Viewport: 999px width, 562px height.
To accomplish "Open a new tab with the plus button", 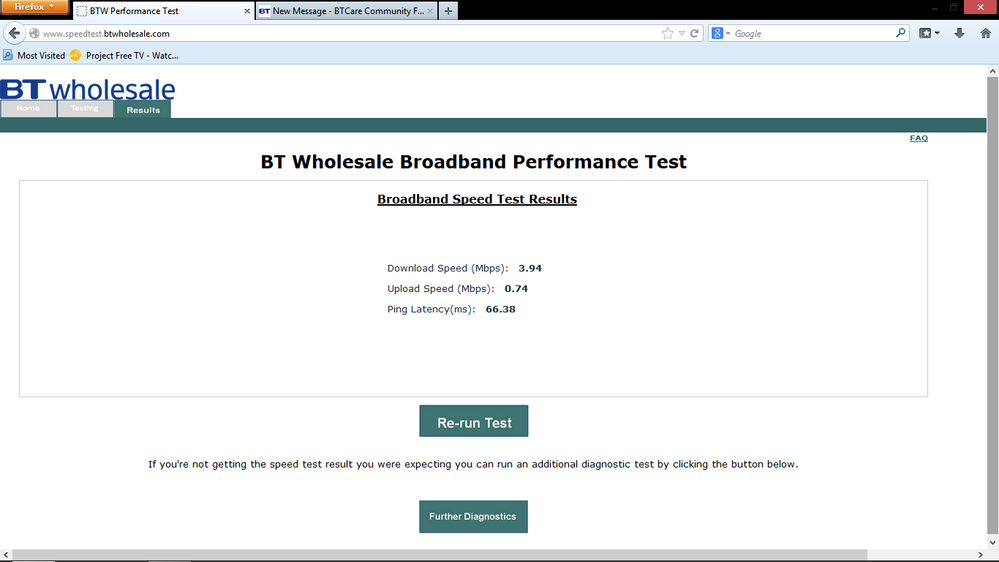I will pos(449,11).
